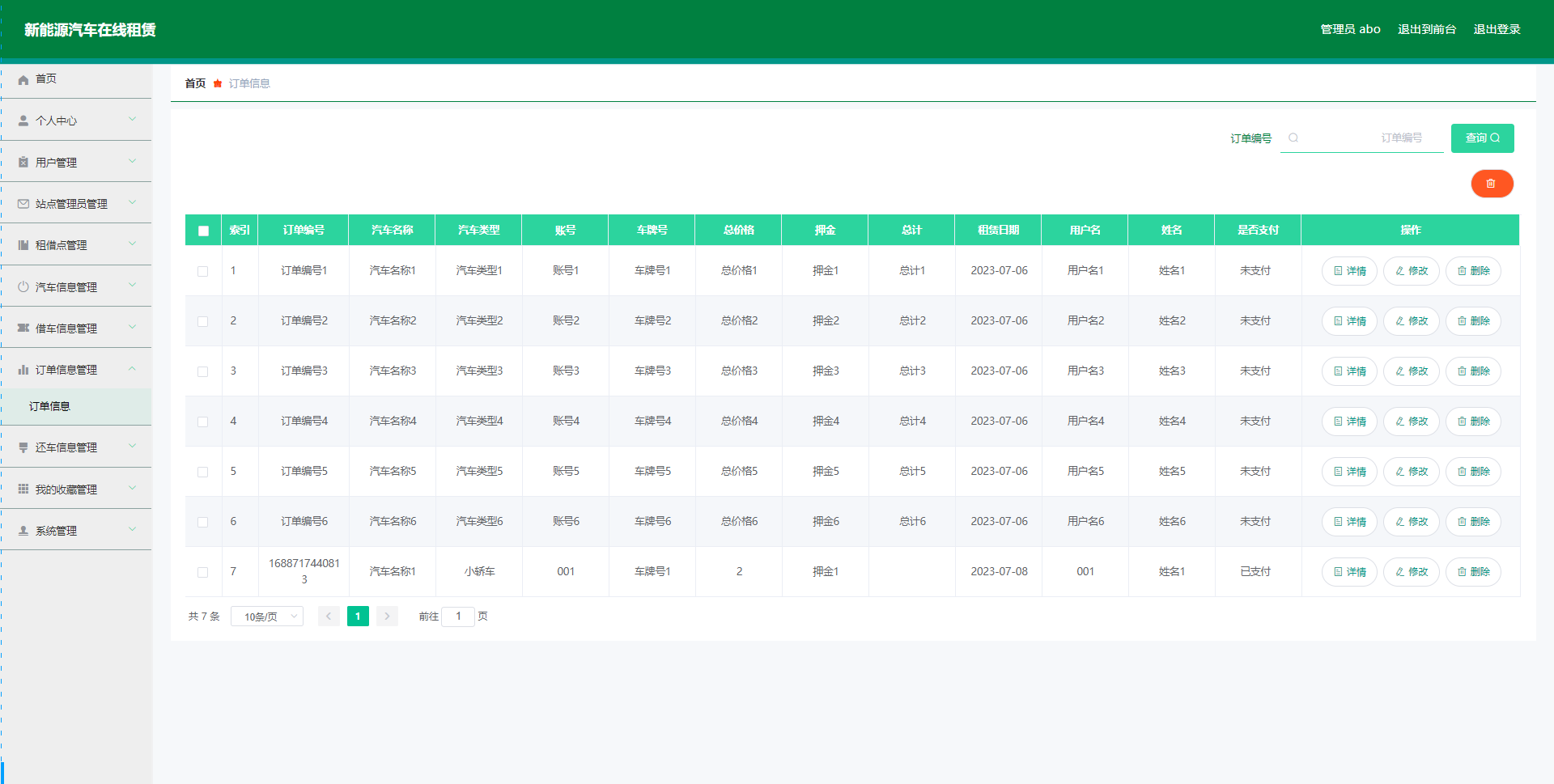Click the 订单编号 search input field
The image size is (1554, 784).
pos(1361,138)
